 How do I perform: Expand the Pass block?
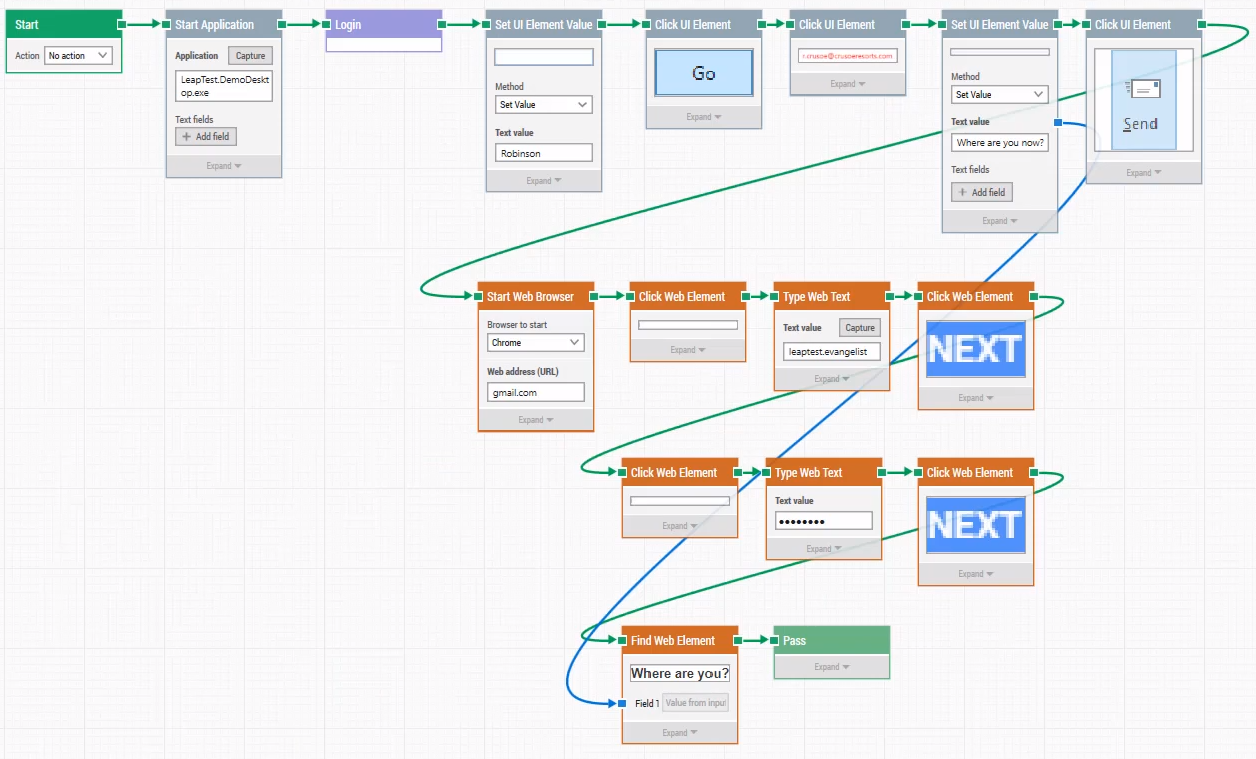click(832, 667)
